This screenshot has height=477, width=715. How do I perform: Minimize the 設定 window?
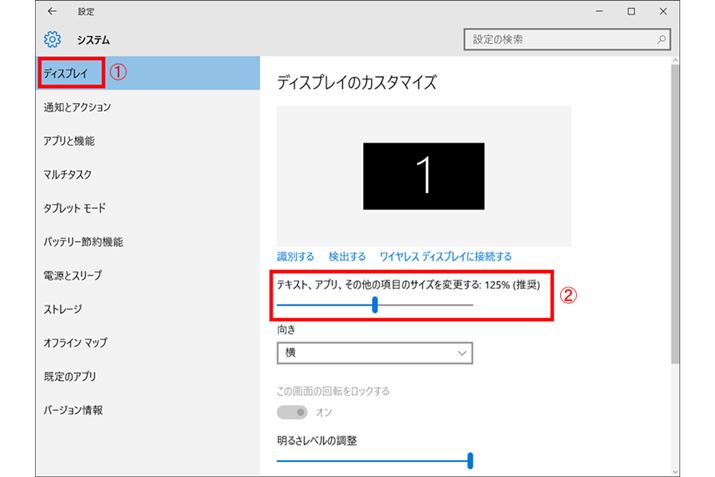(600, 11)
